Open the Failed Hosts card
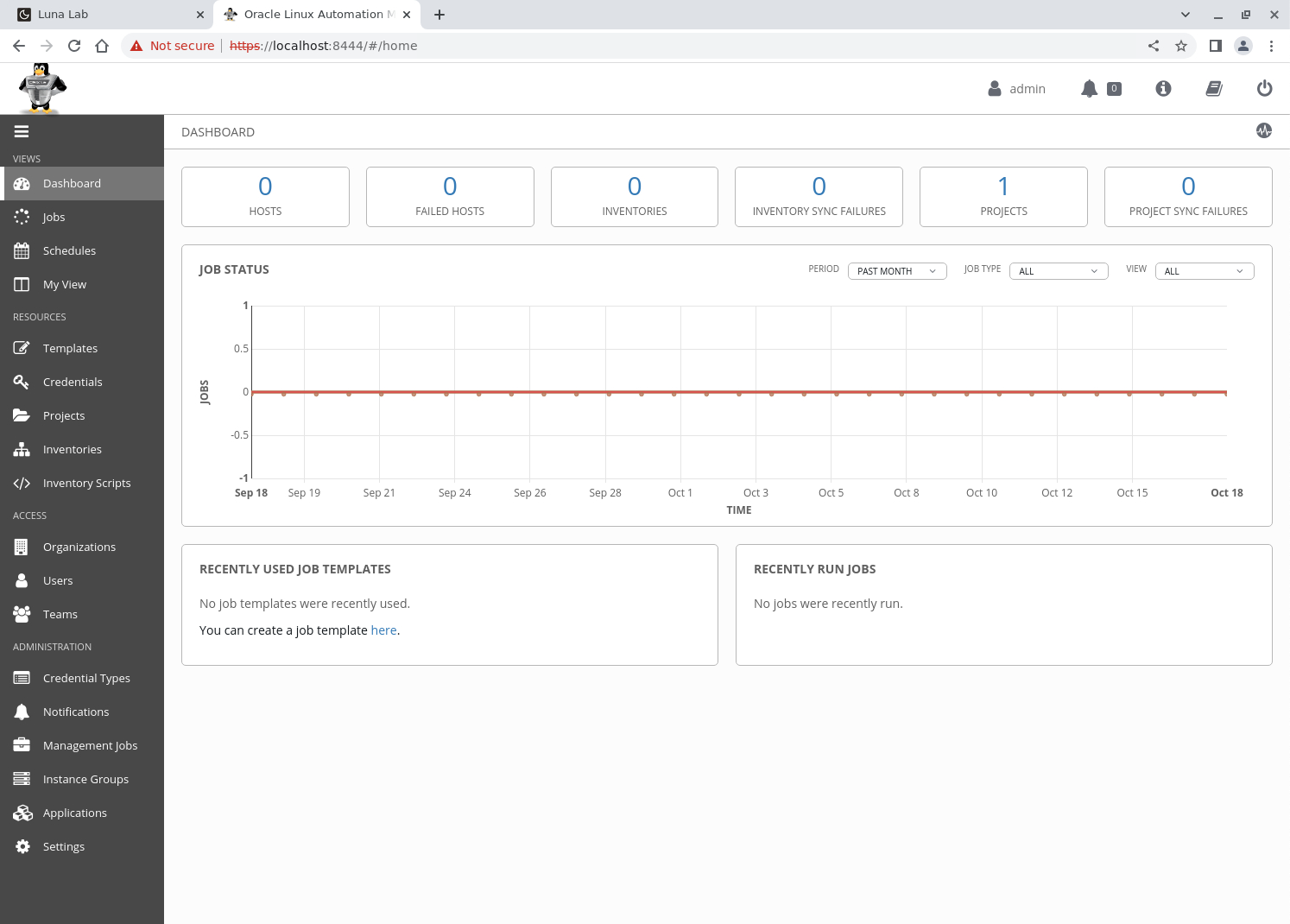The image size is (1290, 924). click(x=450, y=197)
